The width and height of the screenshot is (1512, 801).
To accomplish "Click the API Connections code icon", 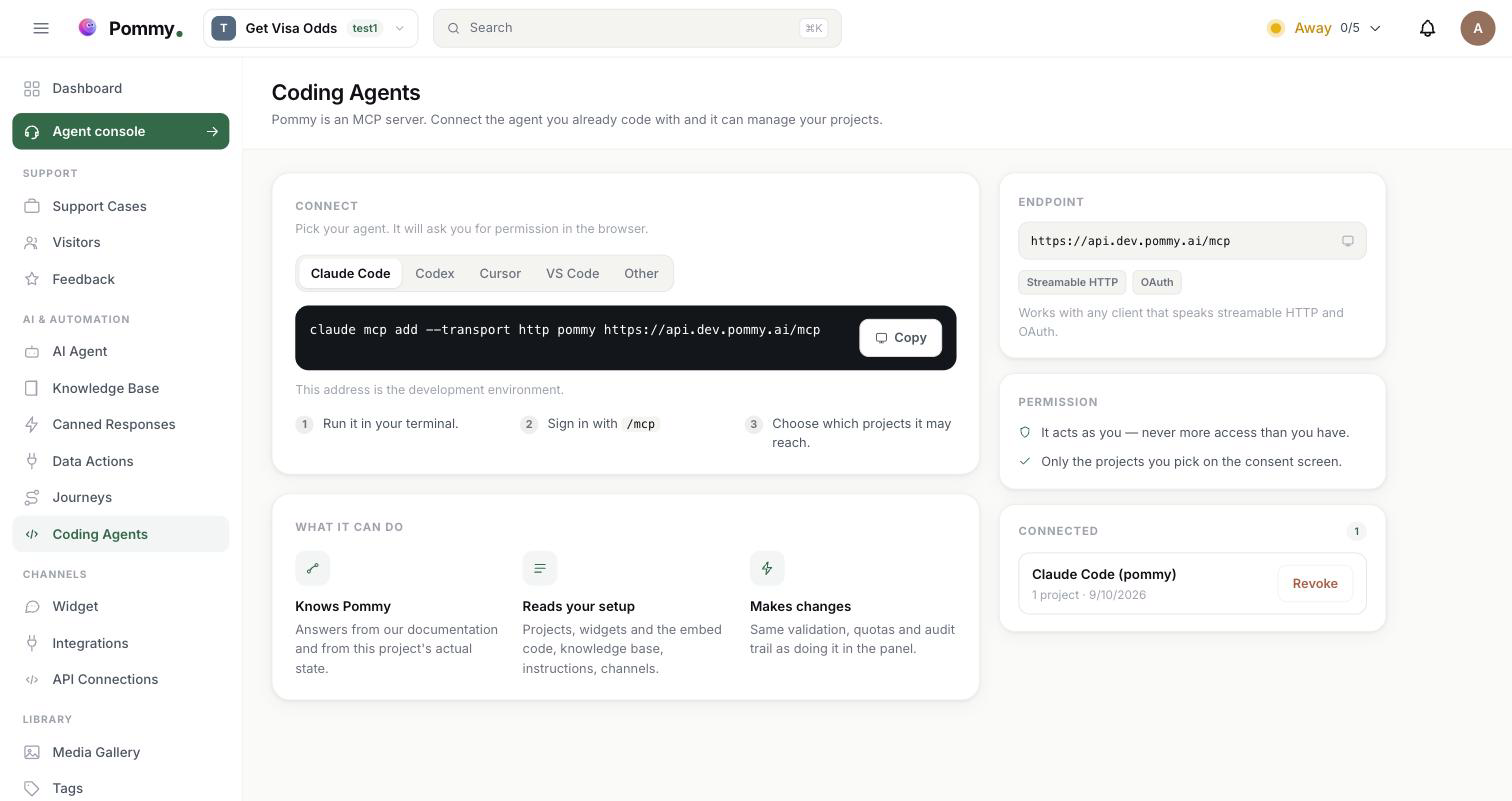I will pyautogui.click(x=32, y=680).
